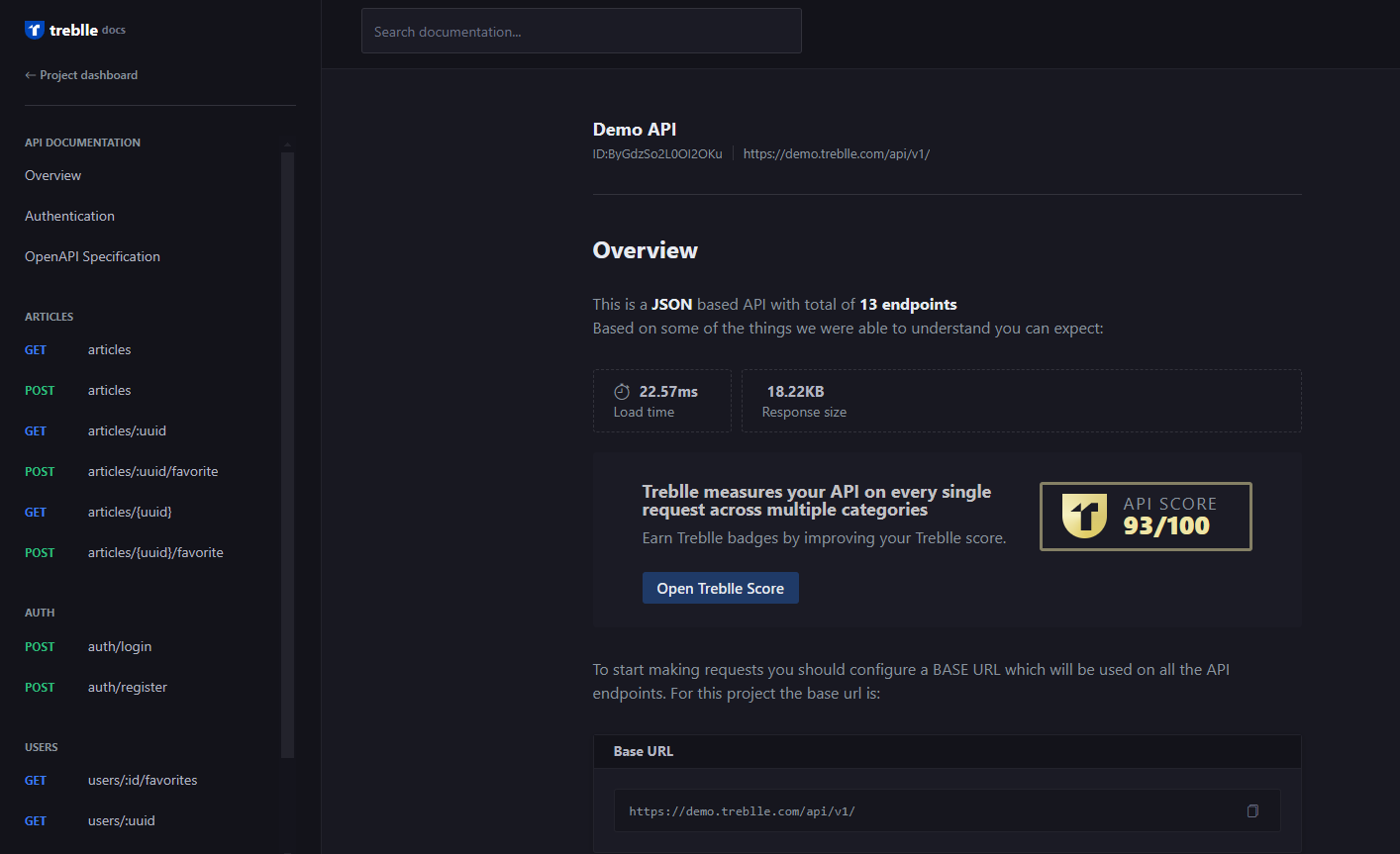Focus the Search documentation field

click(x=581, y=31)
